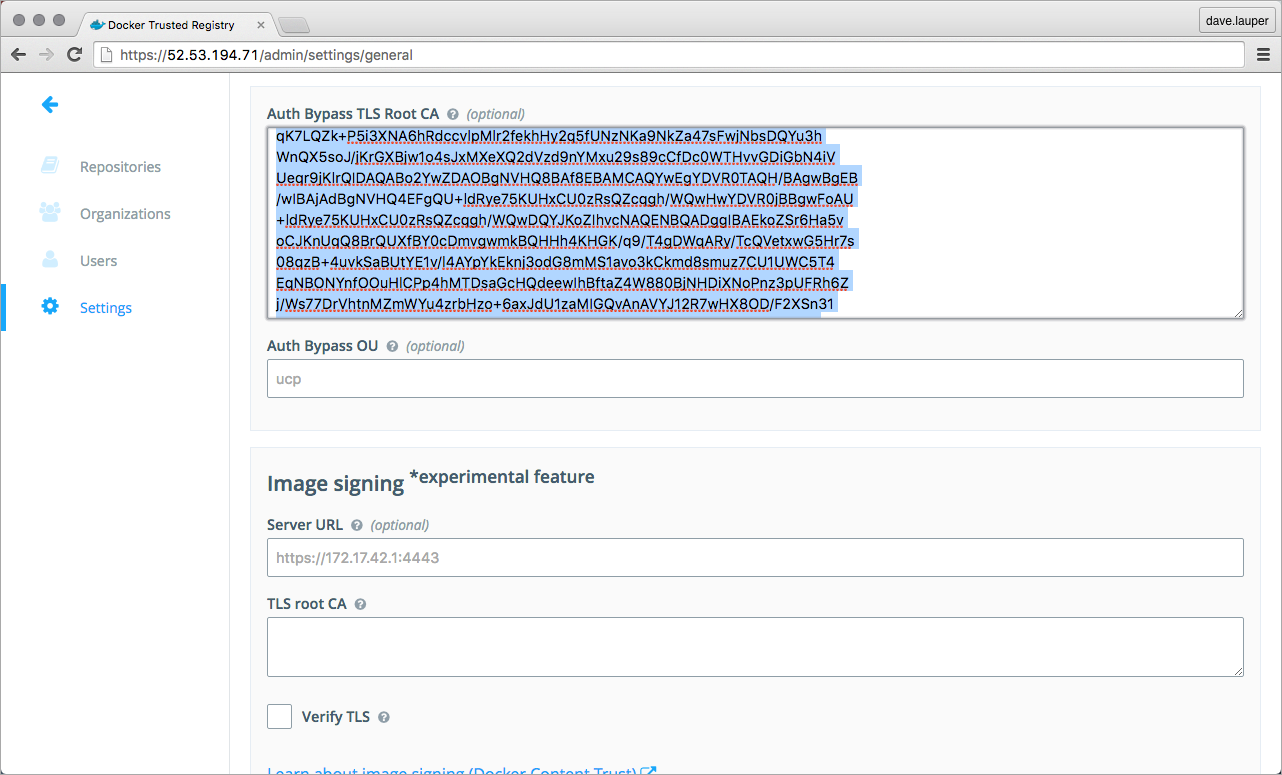Viewport: 1282px width, 775px height.
Task: Click help icon beside Auth Bypass TLS Root CA
Action: (x=453, y=115)
